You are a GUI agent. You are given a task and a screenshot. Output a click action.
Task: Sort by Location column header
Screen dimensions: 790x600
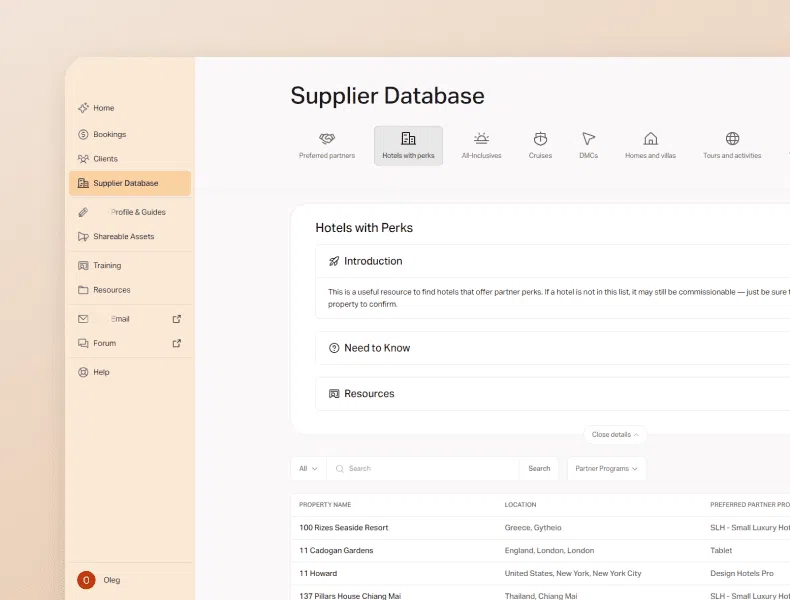pyautogui.click(x=520, y=505)
